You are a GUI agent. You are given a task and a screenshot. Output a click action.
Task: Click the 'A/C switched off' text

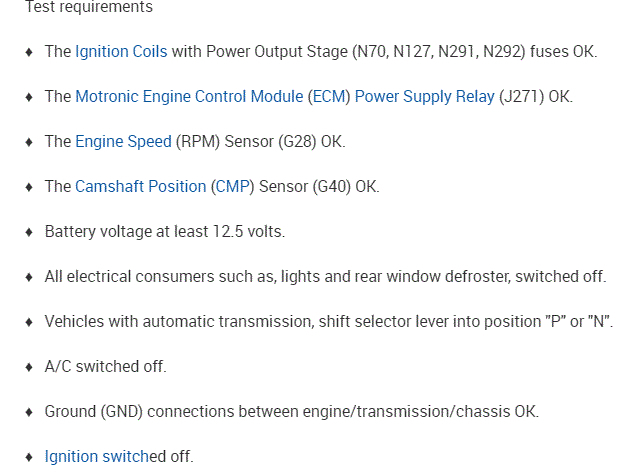(x=105, y=366)
